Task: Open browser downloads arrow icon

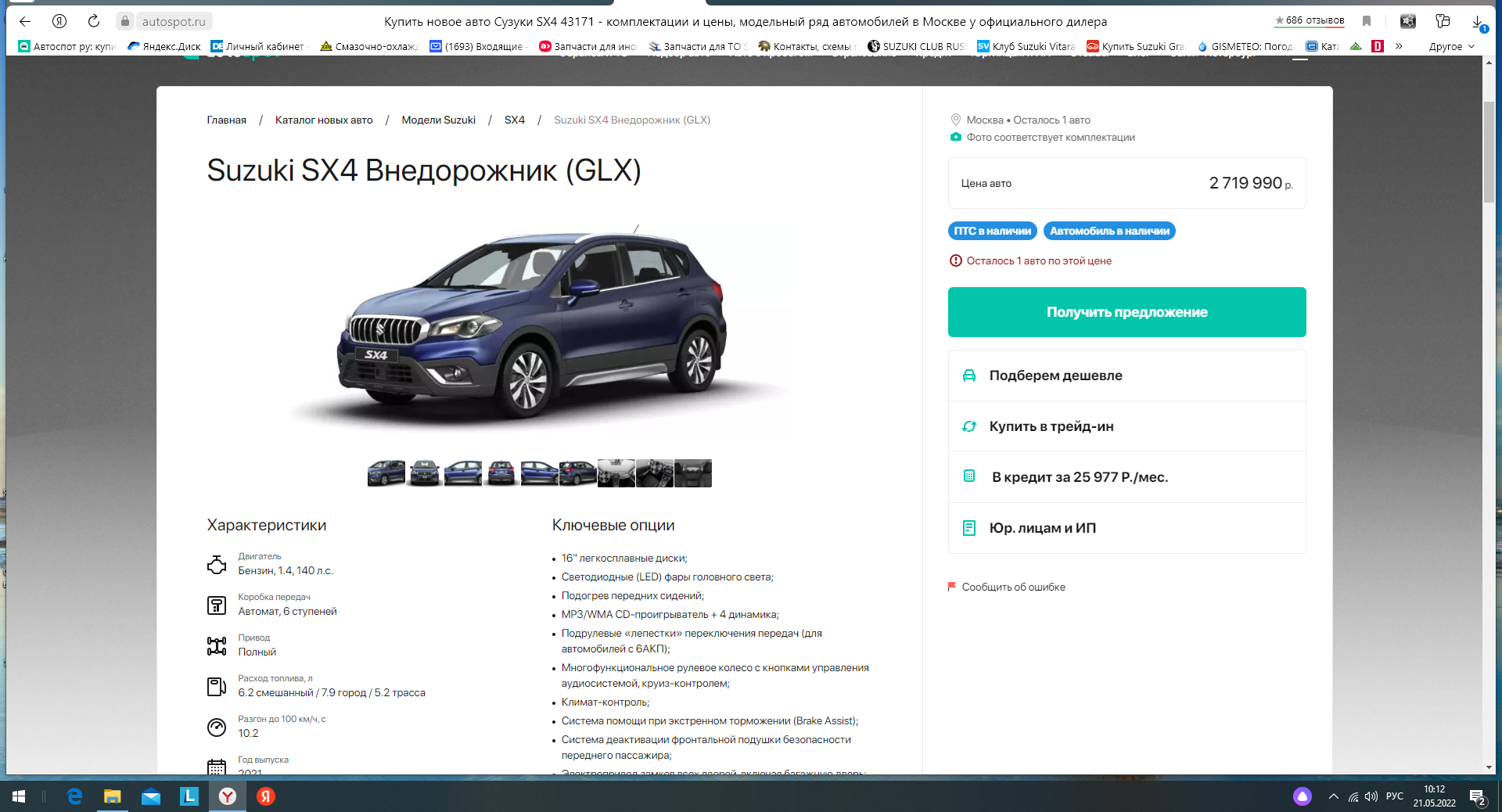Action: coord(1477,21)
